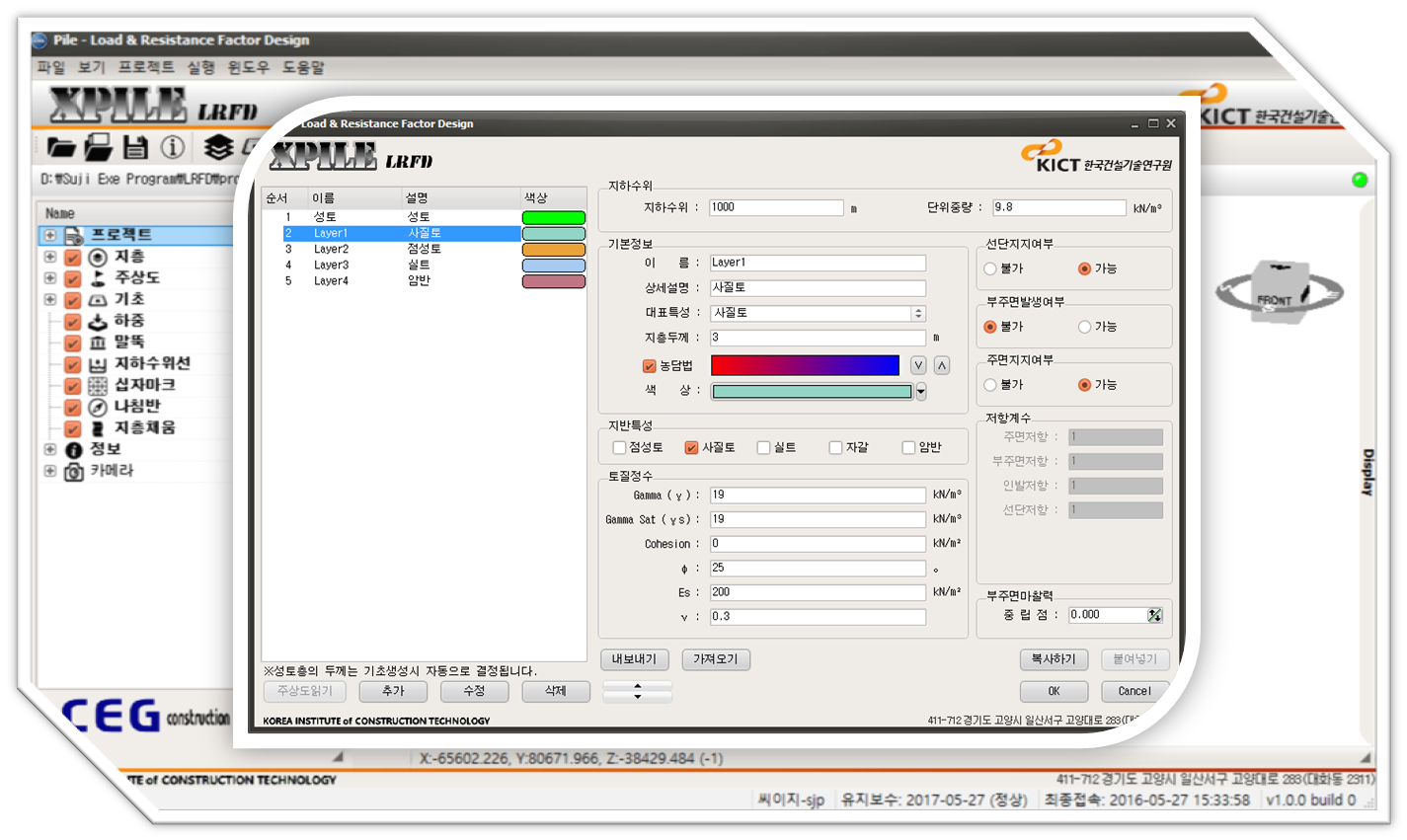Check the 암반 soil type checkbox

click(x=908, y=448)
